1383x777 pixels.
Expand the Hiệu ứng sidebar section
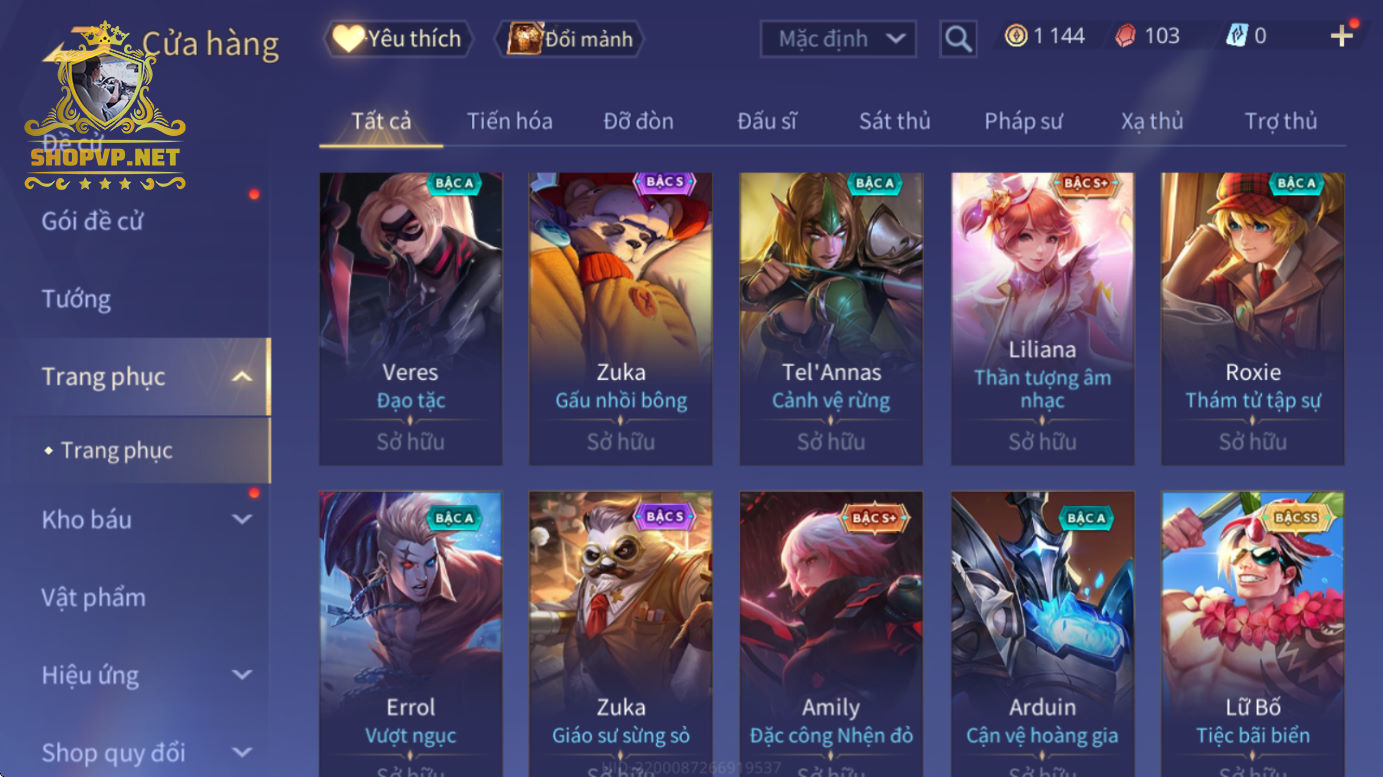tap(242, 675)
